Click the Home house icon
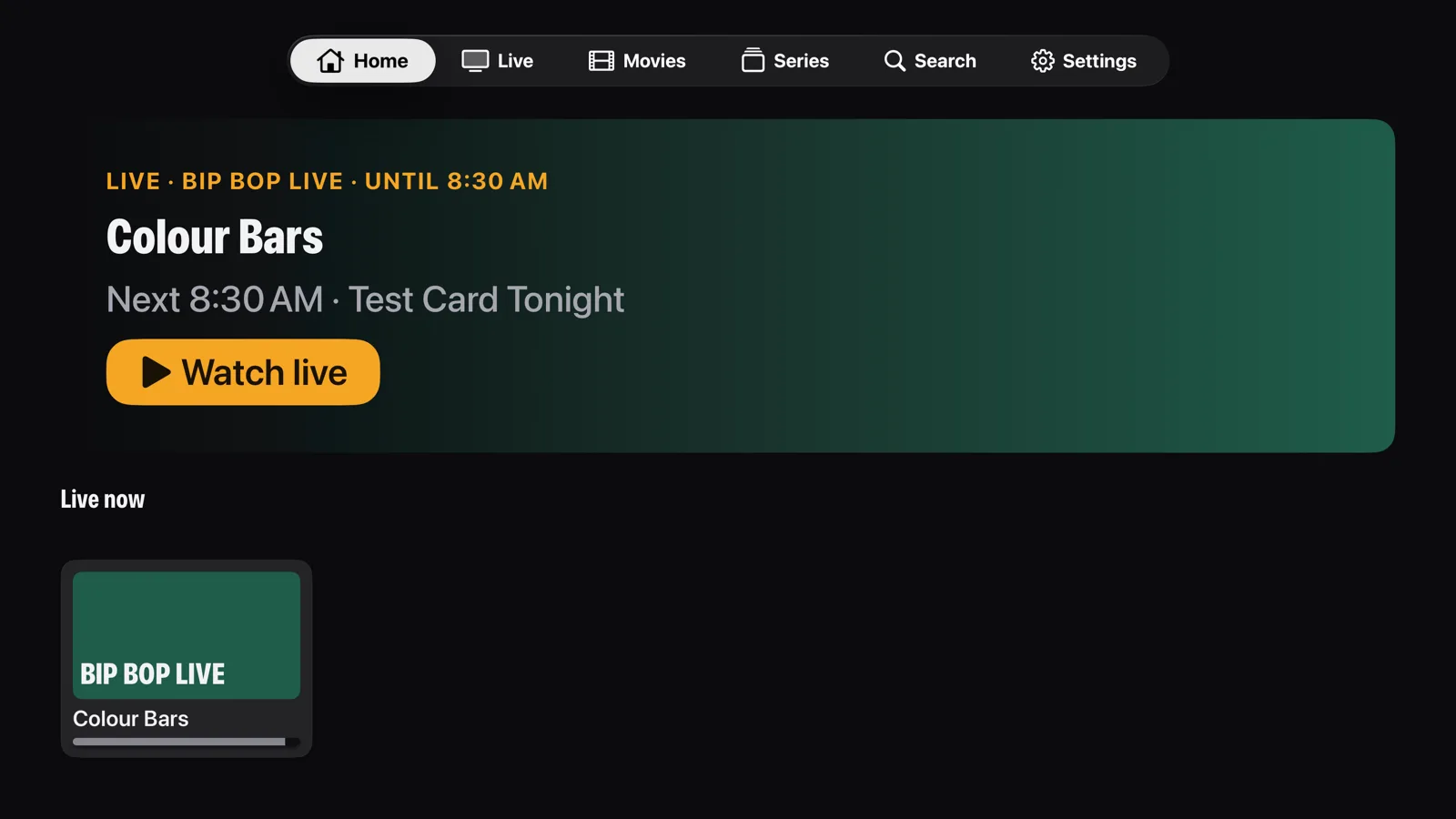 (x=330, y=61)
